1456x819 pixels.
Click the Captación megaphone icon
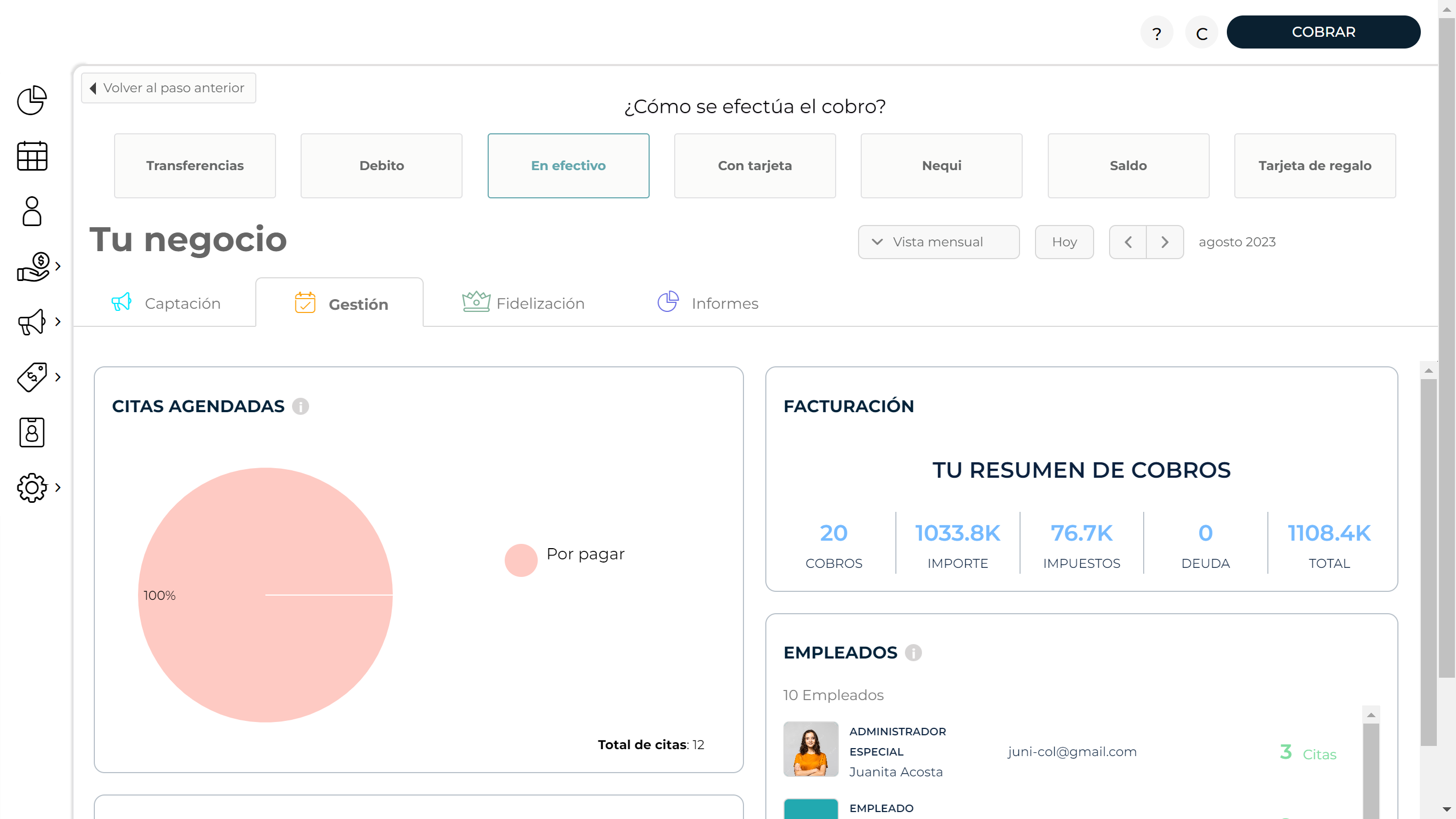click(x=122, y=302)
